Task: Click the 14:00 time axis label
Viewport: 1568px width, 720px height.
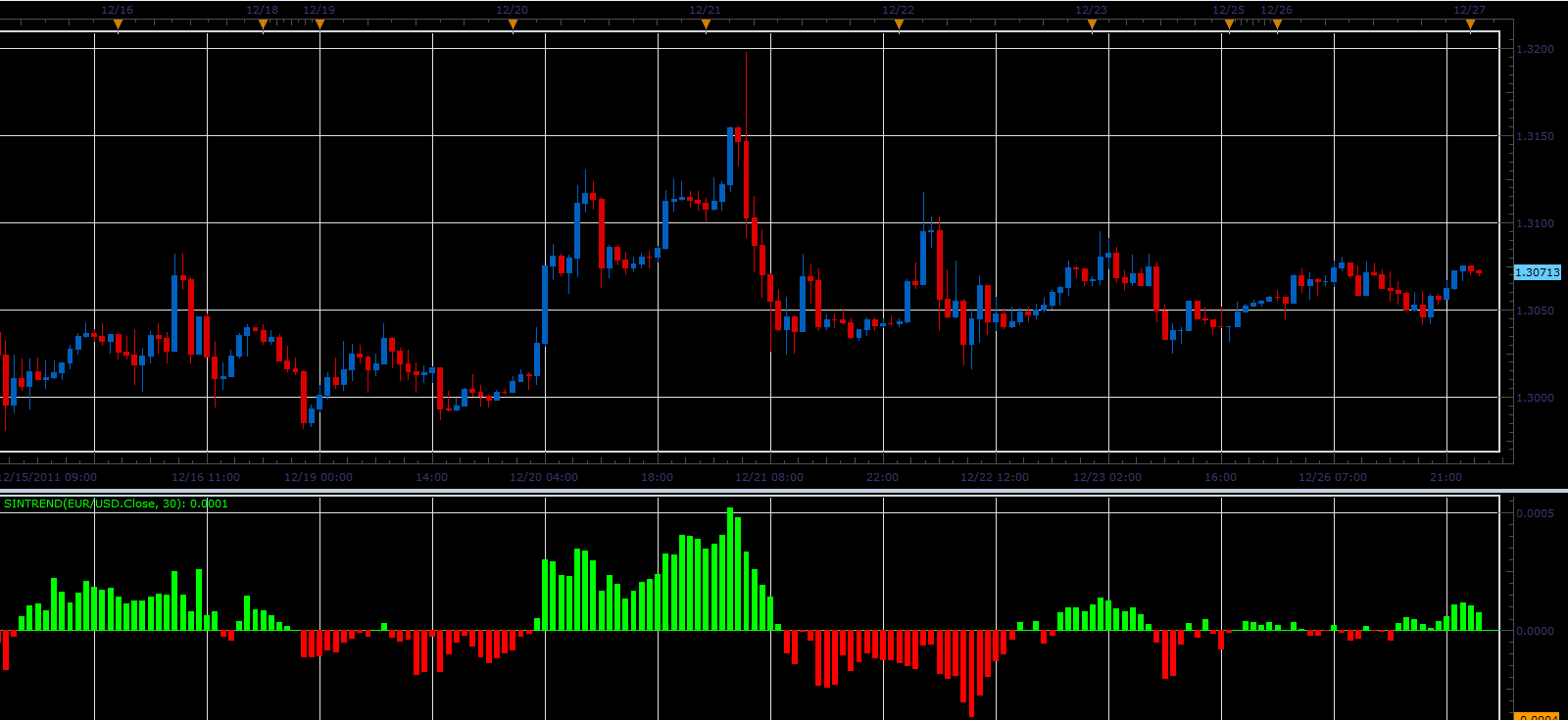Action: pos(431,478)
